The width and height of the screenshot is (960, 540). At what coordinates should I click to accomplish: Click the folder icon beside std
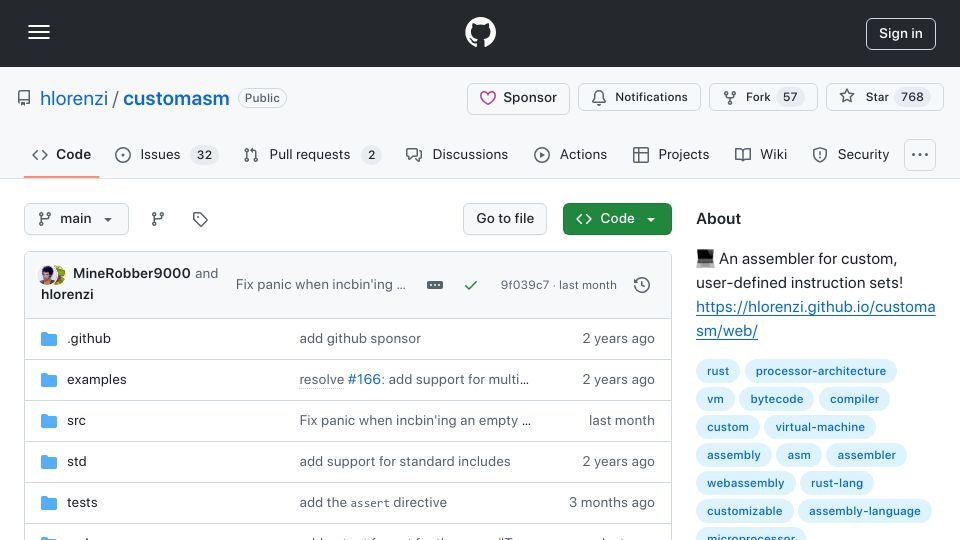[49, 462]
